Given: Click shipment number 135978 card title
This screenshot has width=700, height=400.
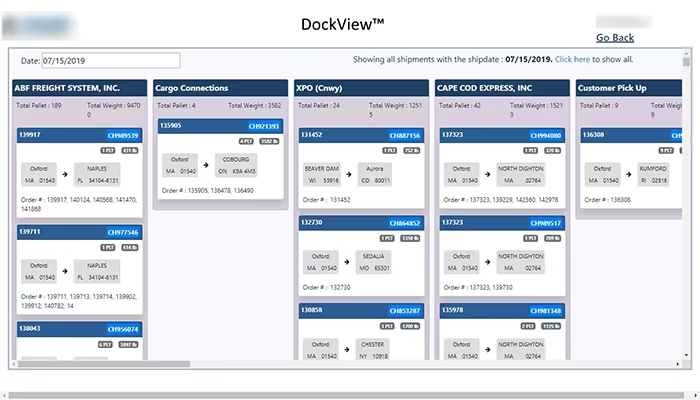Looking at the screenshot, I should (x=452, y=310).
